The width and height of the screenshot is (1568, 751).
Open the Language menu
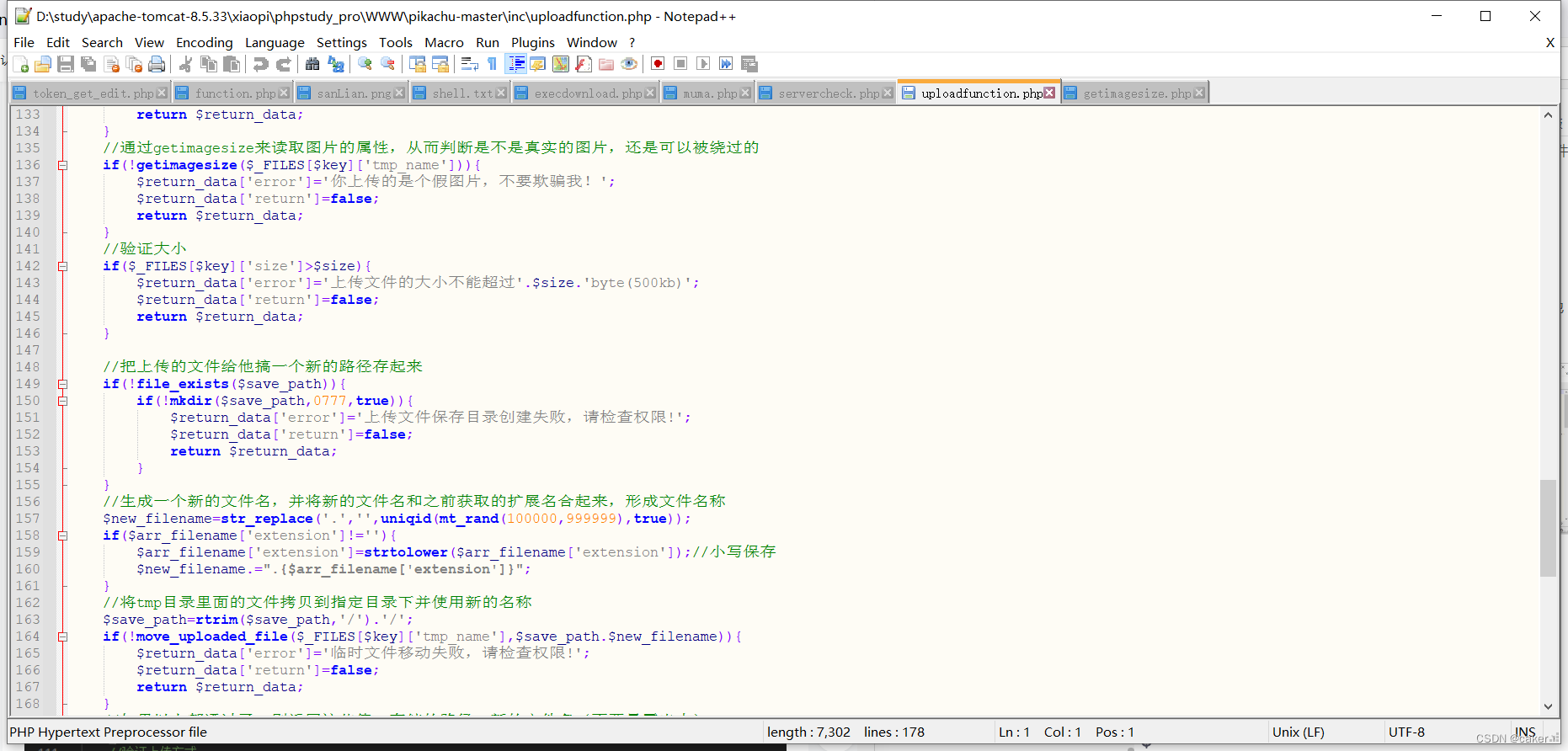point(275,42)
